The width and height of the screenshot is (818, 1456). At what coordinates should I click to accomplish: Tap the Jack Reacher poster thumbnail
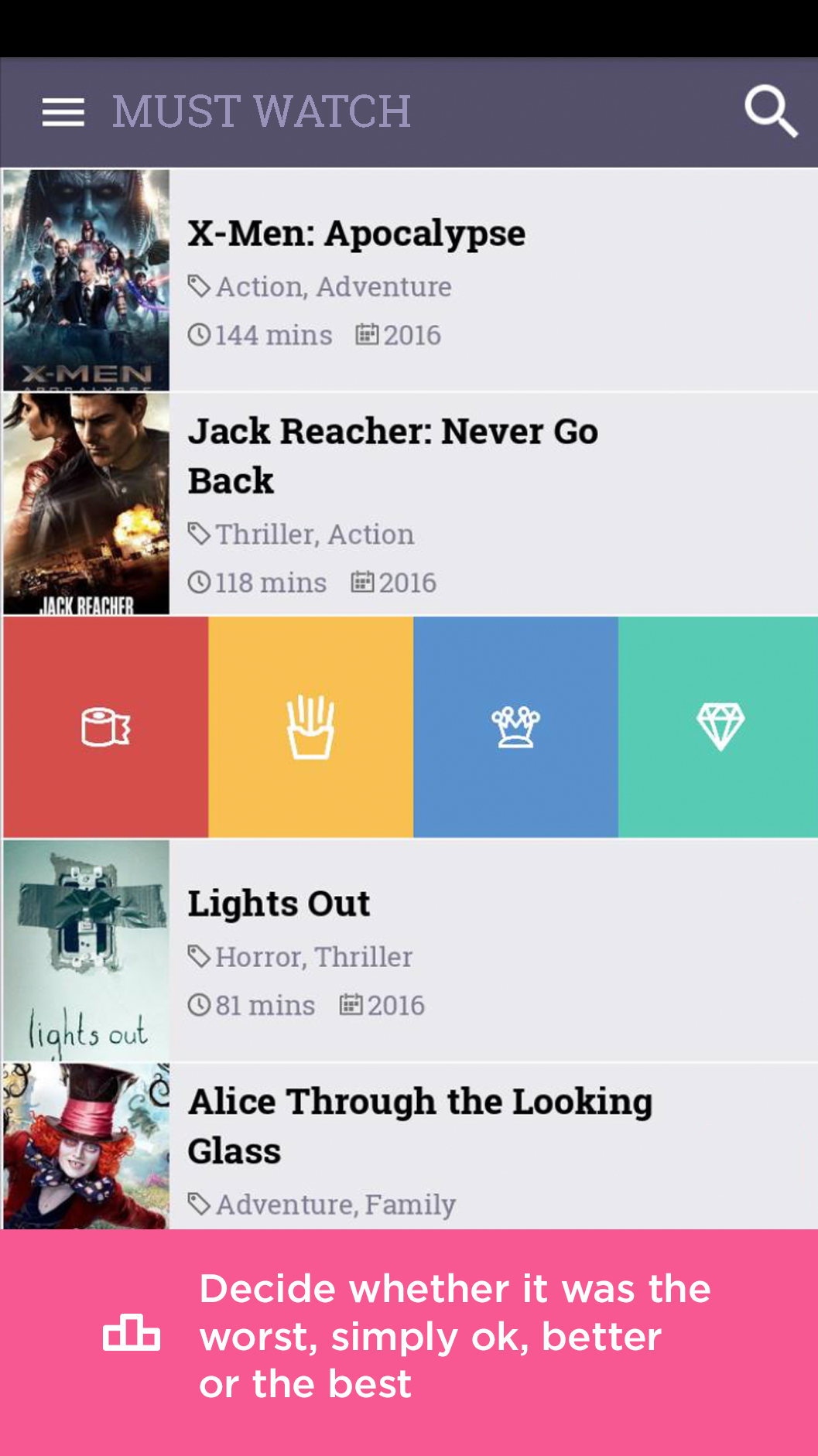pos(86,504)
